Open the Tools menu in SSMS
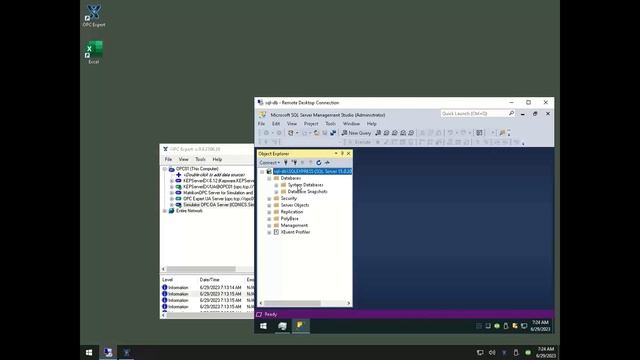640x360 pixels. click(330, 124)
